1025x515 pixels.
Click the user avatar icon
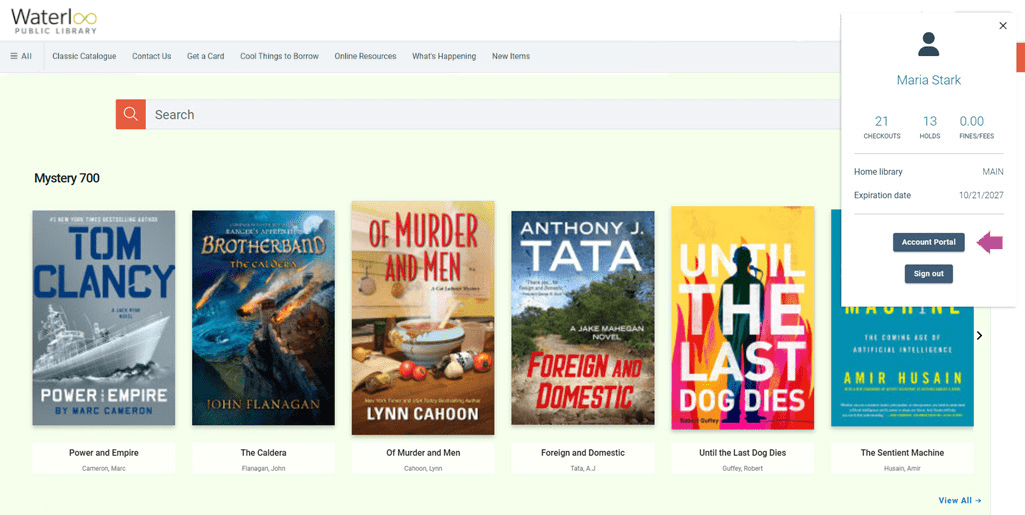click(x=928, y=44)
